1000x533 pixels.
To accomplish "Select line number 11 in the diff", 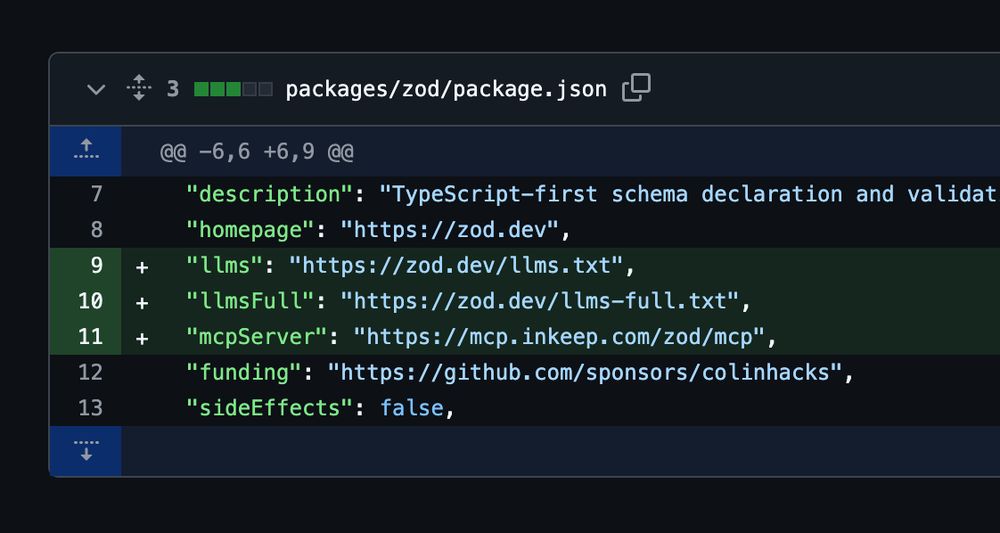I will click(x=90, y=336).
